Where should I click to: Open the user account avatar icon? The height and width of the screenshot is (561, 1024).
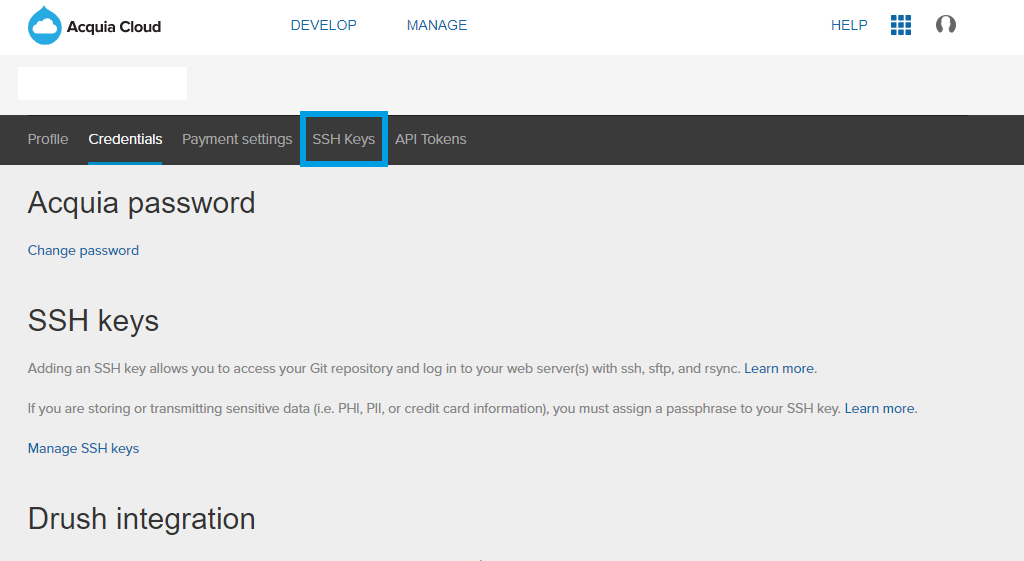945,25
